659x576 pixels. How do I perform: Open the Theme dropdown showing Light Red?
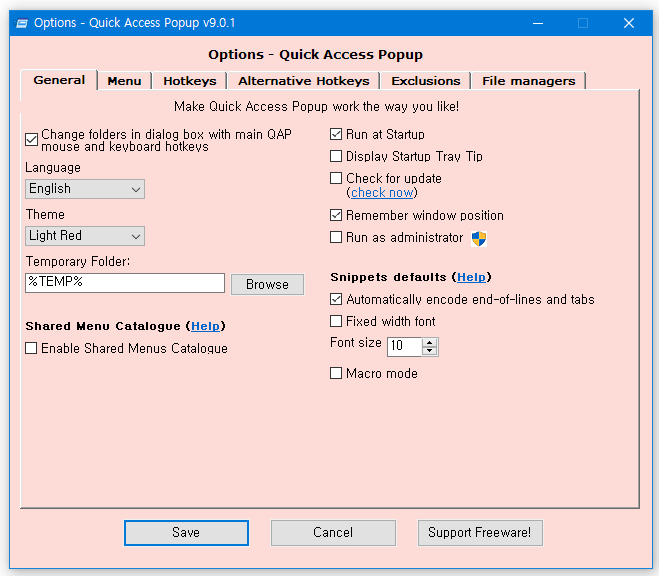85,236
